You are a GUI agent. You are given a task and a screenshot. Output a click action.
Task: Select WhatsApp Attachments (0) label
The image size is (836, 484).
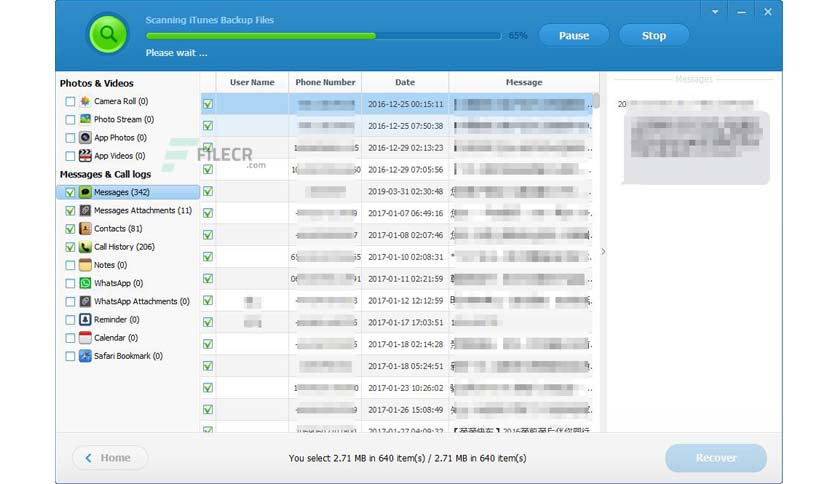coord(142,301)
